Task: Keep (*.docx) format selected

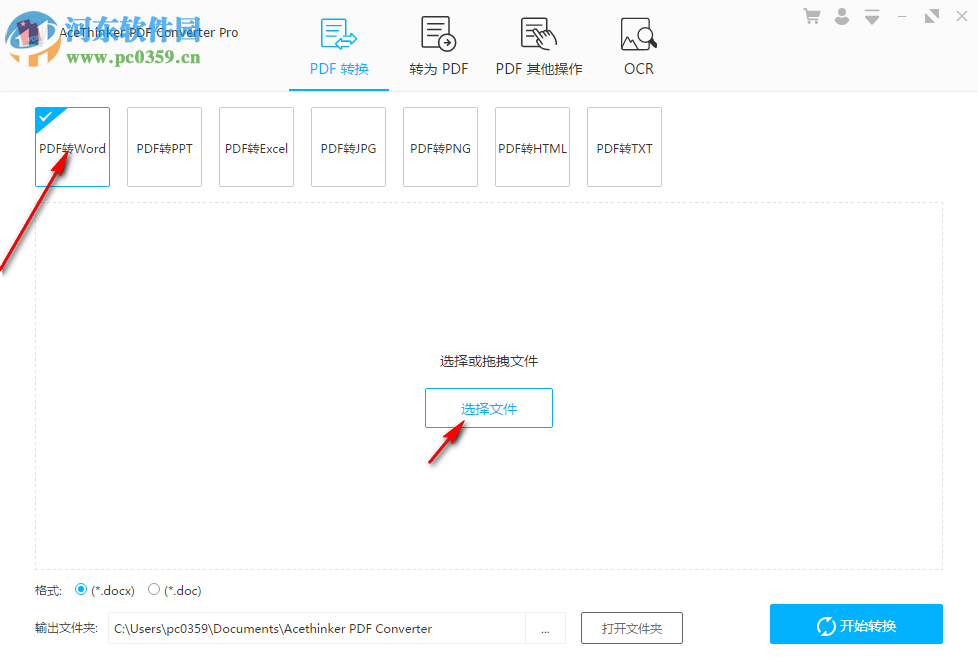Action: 81,590
